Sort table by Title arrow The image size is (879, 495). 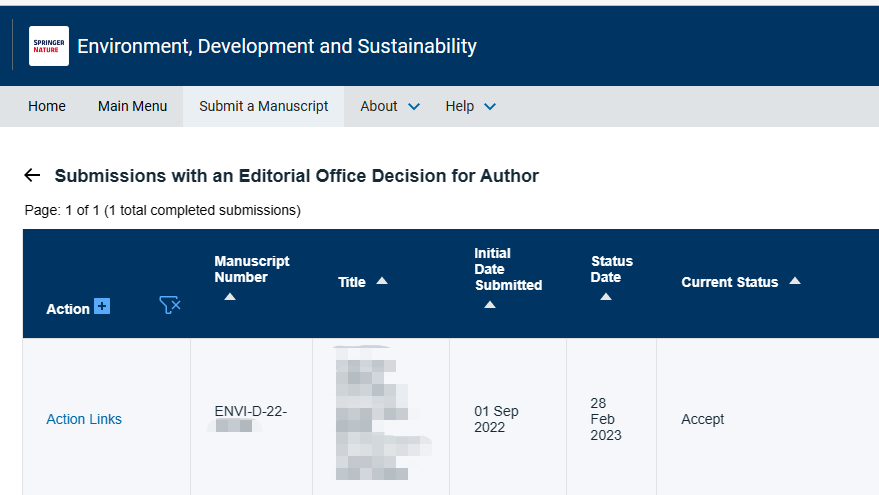click(381, 281)
